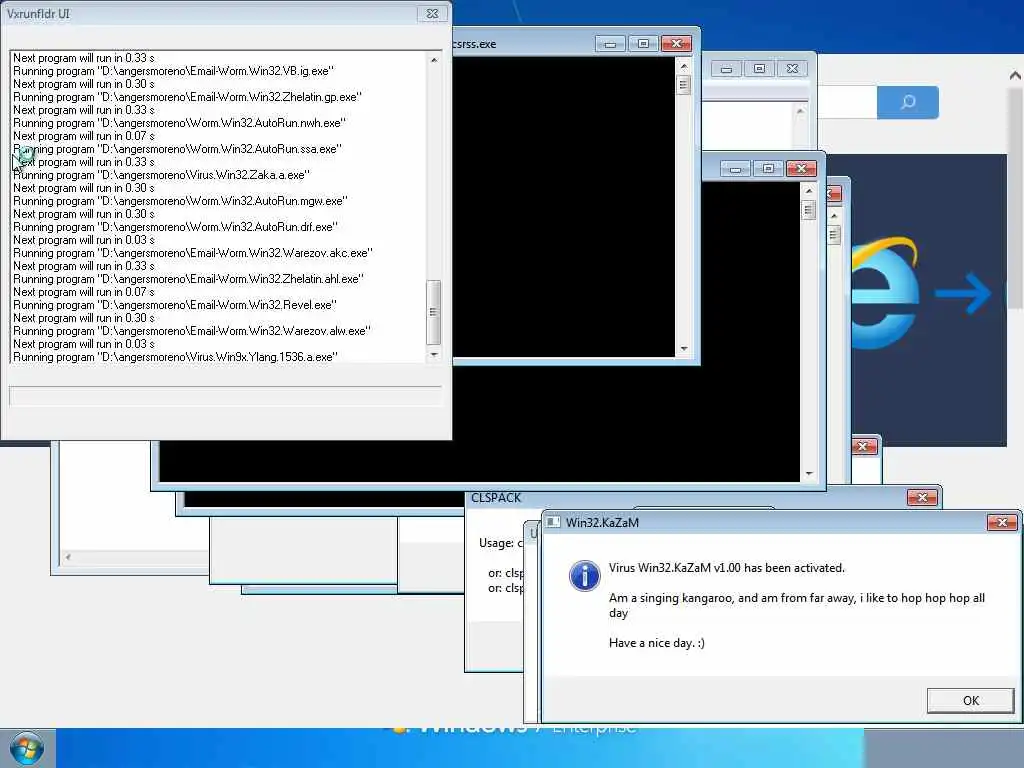Click OK in the Win32.KaZaM dialog
This screenshot has height=768, width=1024.
[970, 700]
